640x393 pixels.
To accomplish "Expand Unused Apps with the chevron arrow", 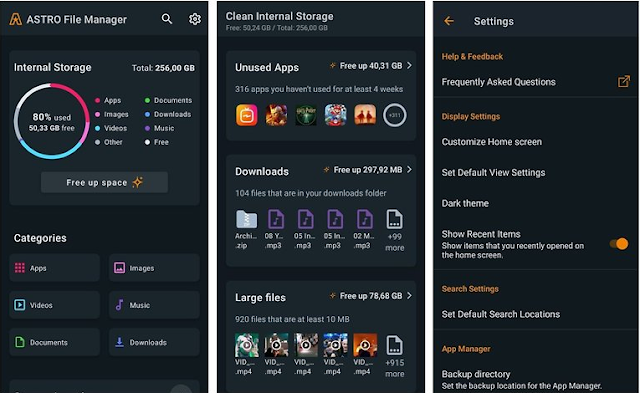I will tap(409, 65).
